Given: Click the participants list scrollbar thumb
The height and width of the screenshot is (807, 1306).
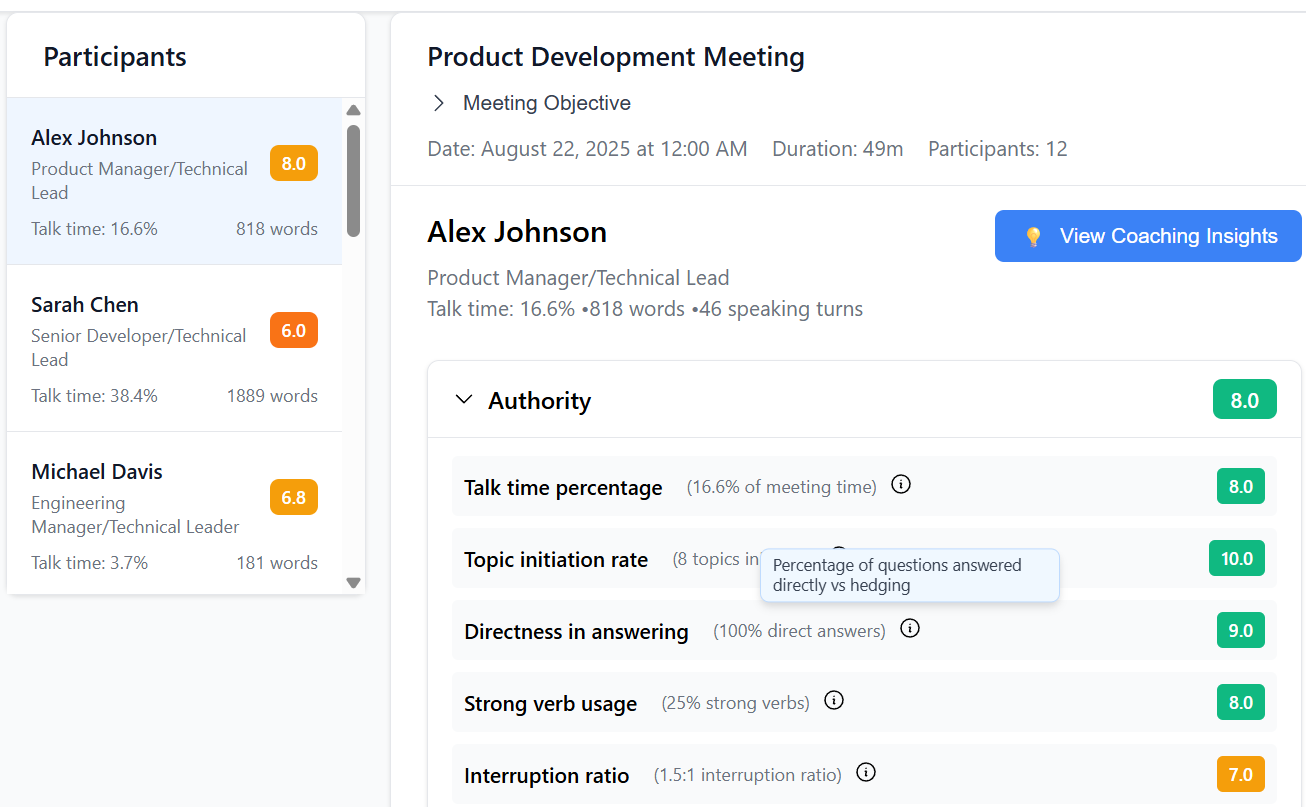Looking at the screenshot, I should point(353,180).
